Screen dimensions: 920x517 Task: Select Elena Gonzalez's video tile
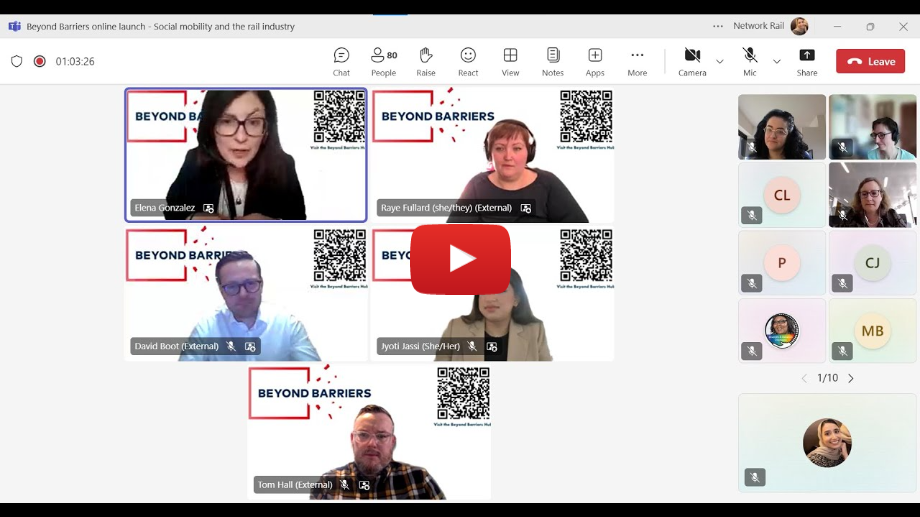246,154
